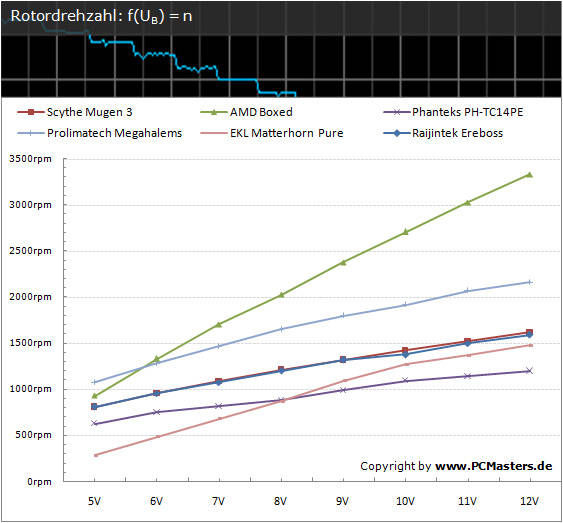Image resolution: width=563 pixels, height=523 pixels.
Task: Click the Prolimatech Megahalems legend entry
Action: pos(99,133)
